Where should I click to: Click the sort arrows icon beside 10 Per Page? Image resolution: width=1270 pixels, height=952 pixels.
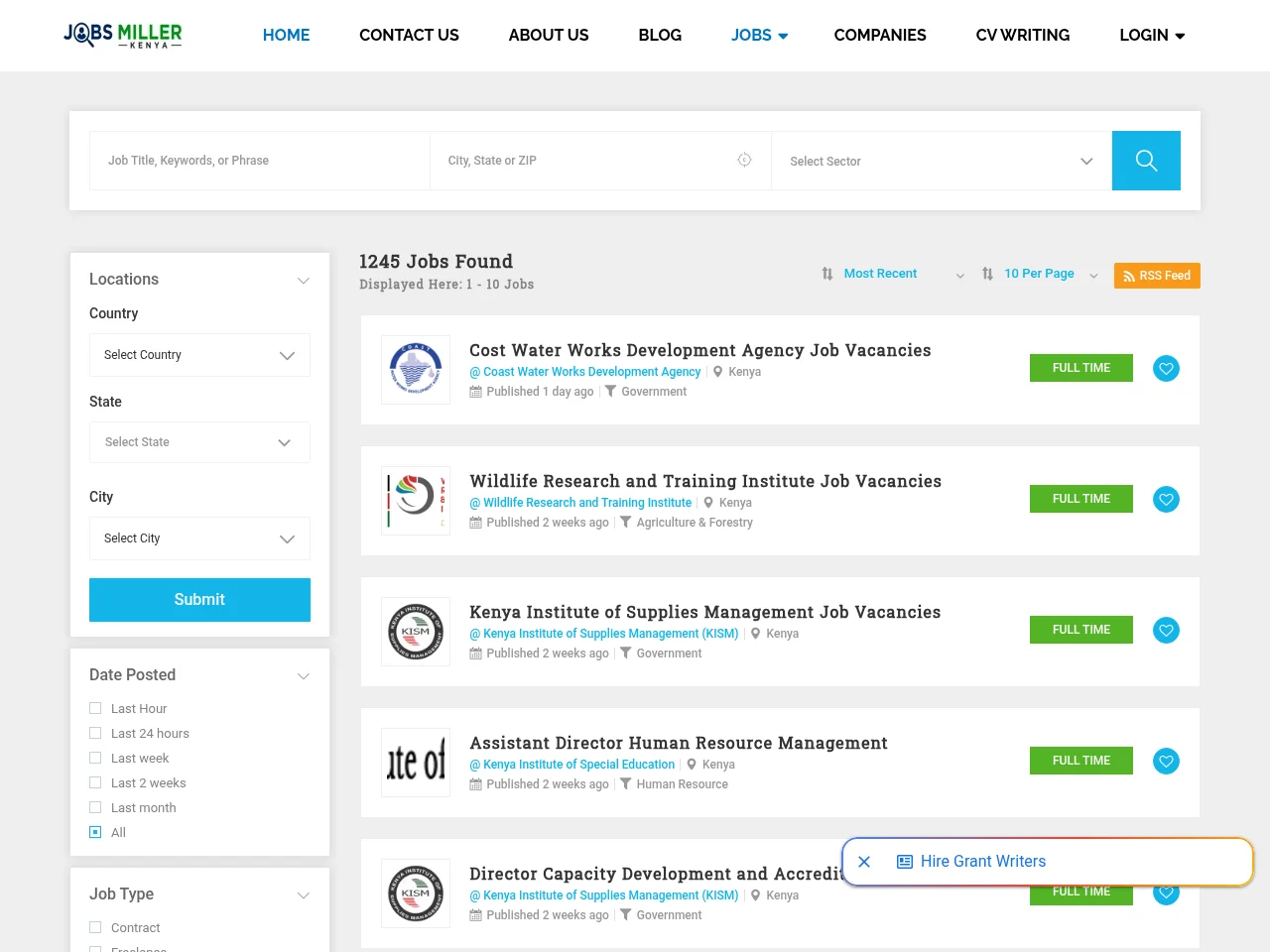987,274
